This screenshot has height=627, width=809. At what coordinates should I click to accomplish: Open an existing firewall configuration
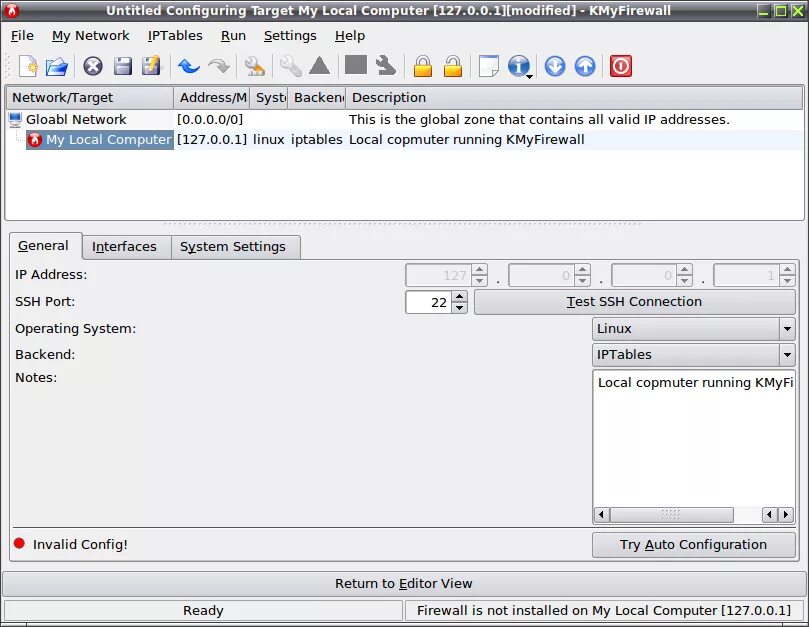tap(57, 66)
